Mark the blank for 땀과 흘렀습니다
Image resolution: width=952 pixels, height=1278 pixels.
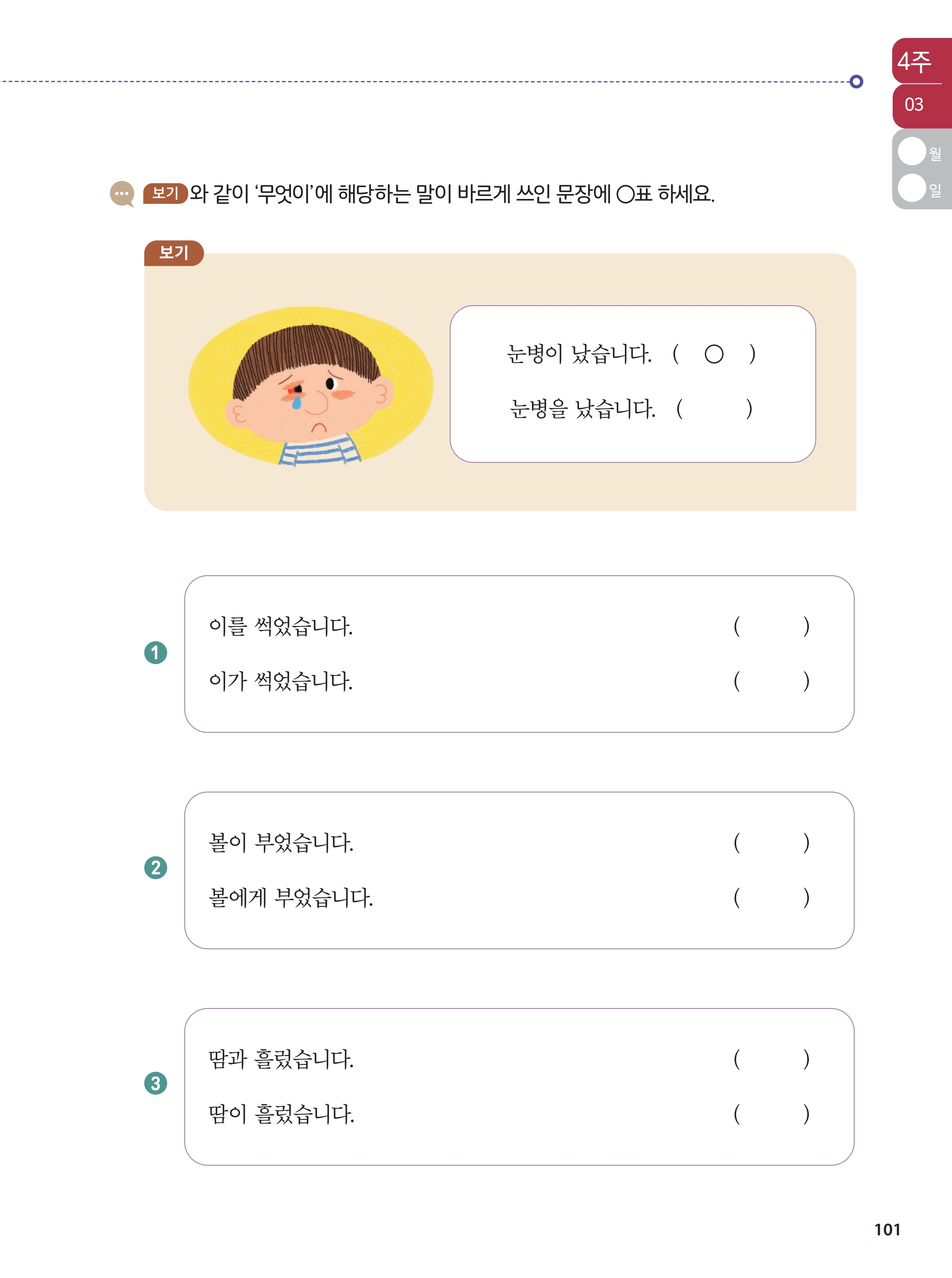(772, 1059)
